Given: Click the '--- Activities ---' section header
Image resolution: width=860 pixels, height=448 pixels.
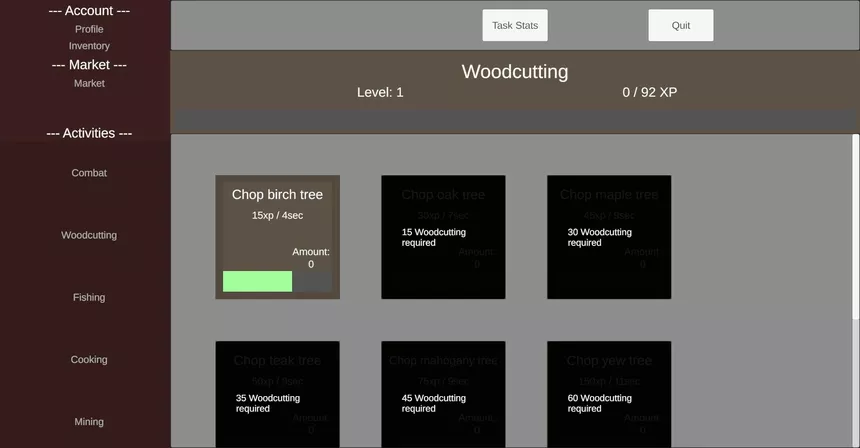Looking at the screenshot, I should click(x=89, y=133).
